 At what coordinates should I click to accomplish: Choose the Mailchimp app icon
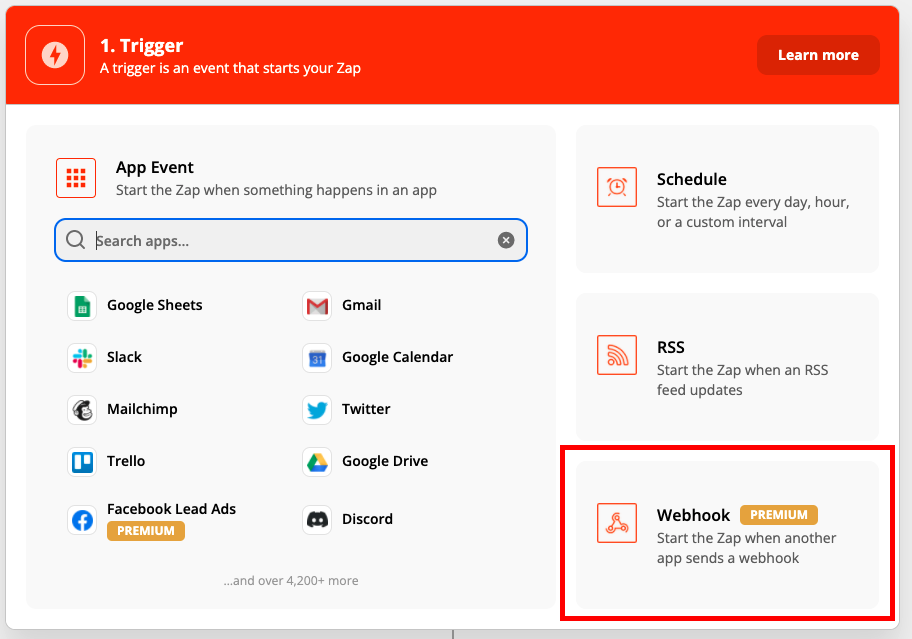coord(82,410)
